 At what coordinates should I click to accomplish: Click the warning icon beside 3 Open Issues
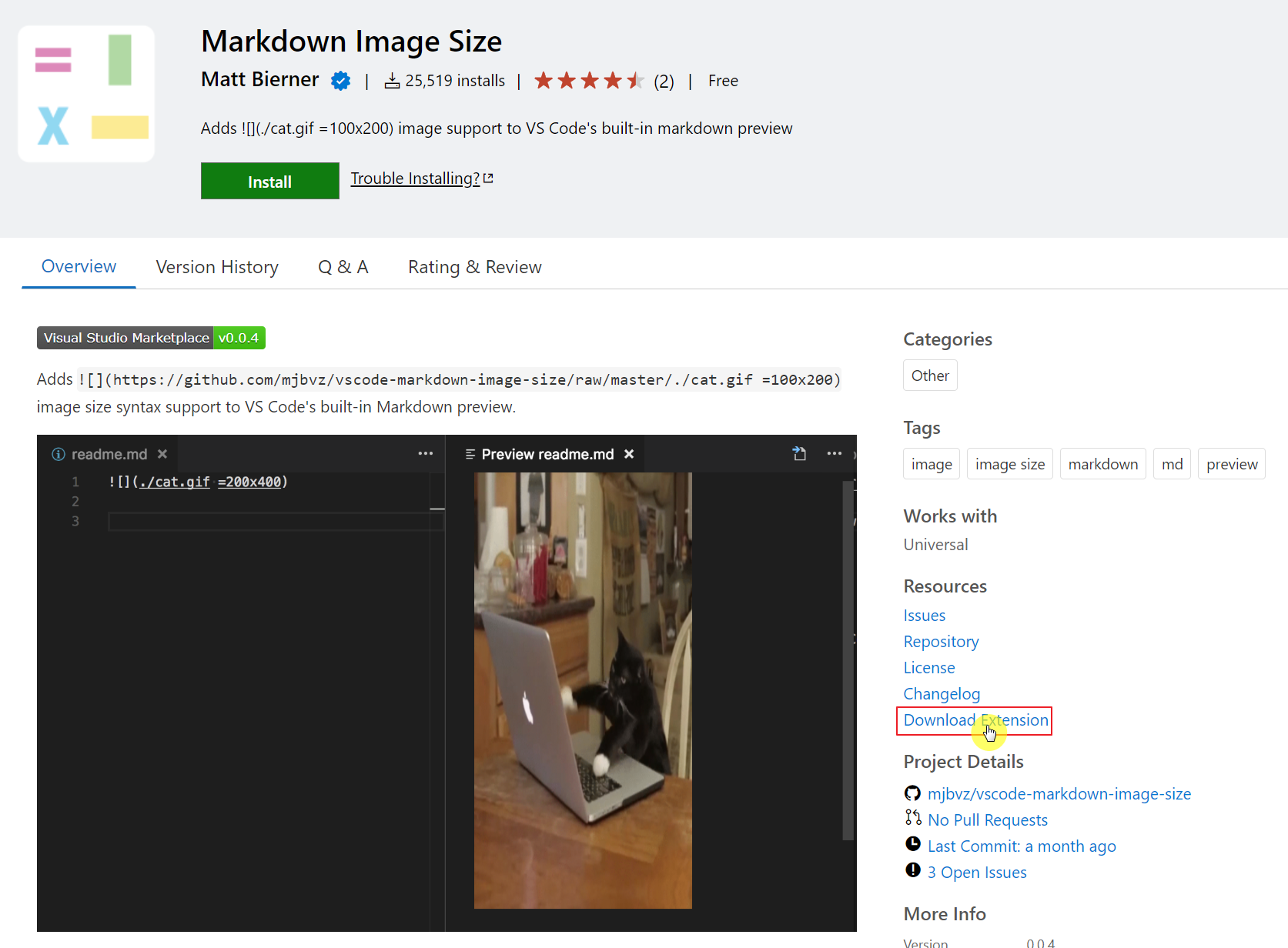tap(913, 870)
